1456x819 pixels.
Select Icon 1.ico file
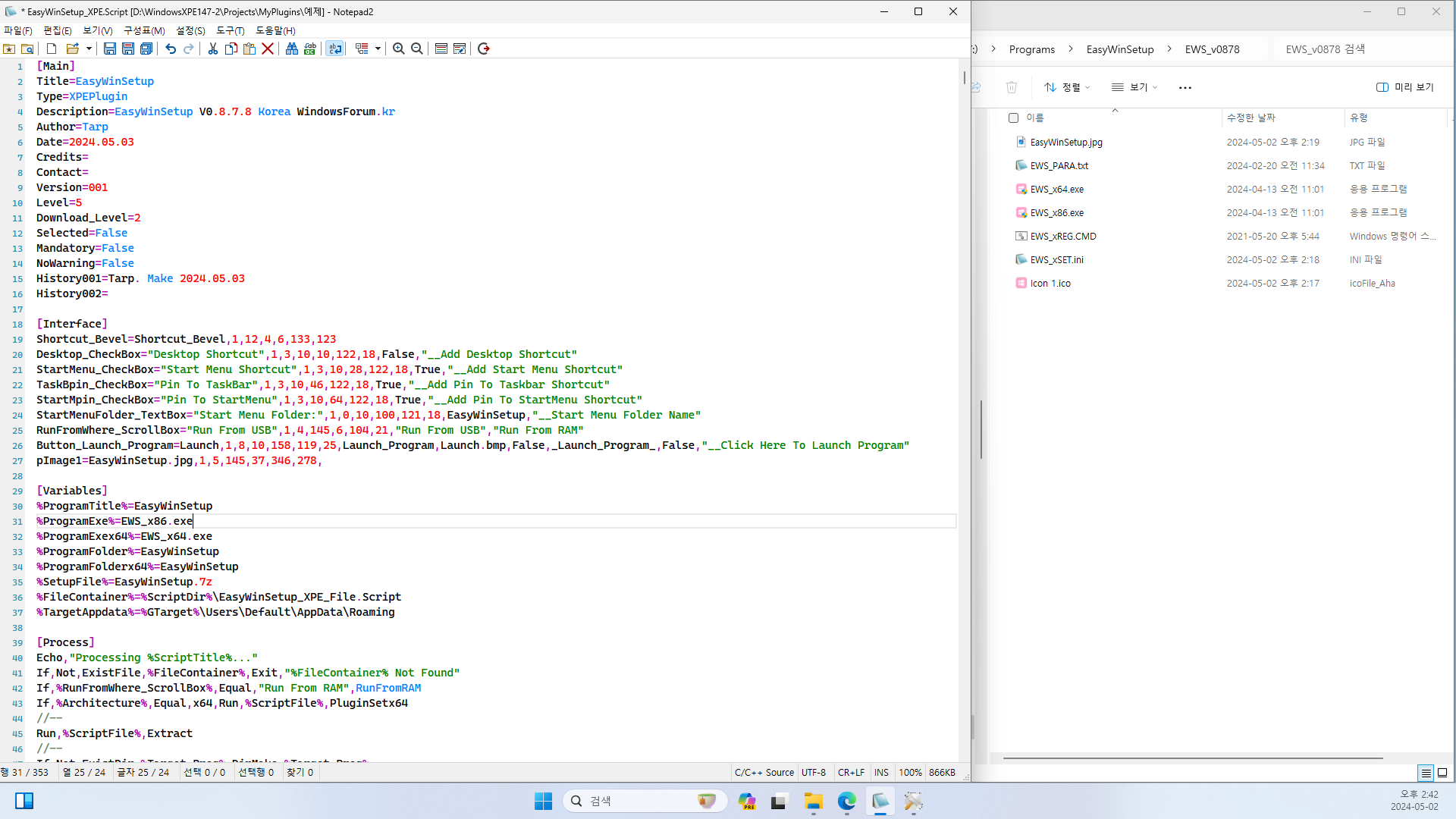point(1050,284)
